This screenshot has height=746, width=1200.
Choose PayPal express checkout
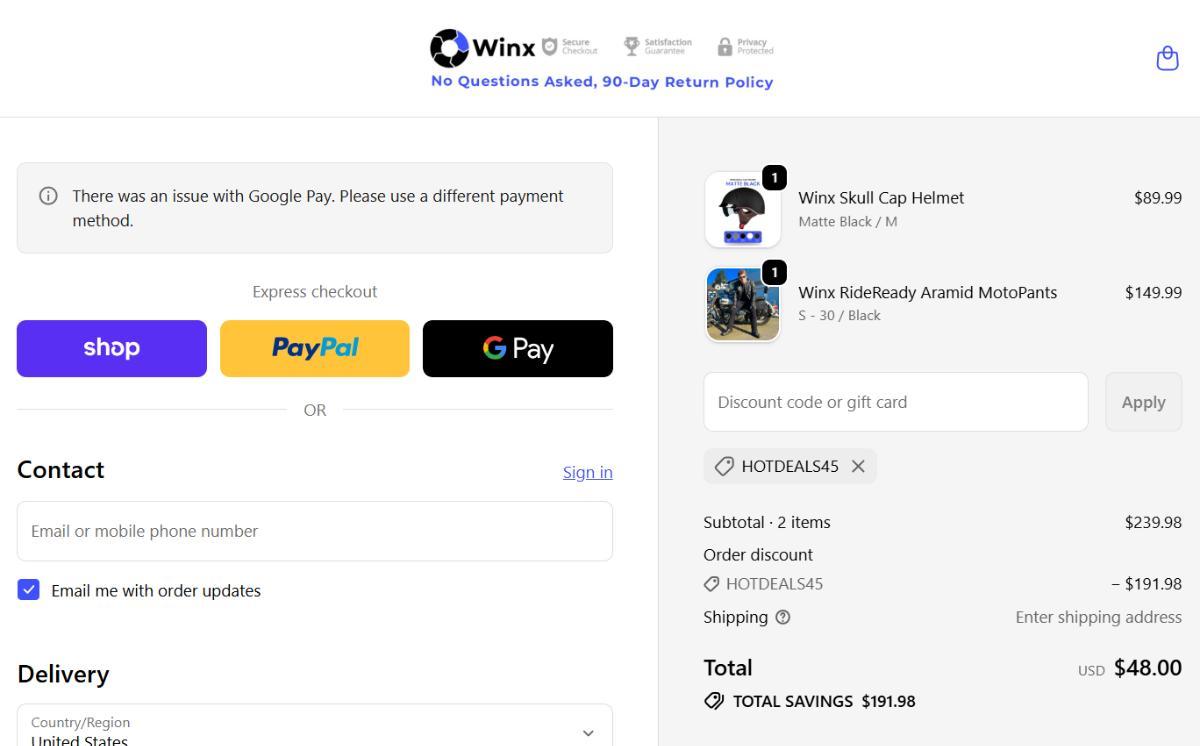[315, 348]
